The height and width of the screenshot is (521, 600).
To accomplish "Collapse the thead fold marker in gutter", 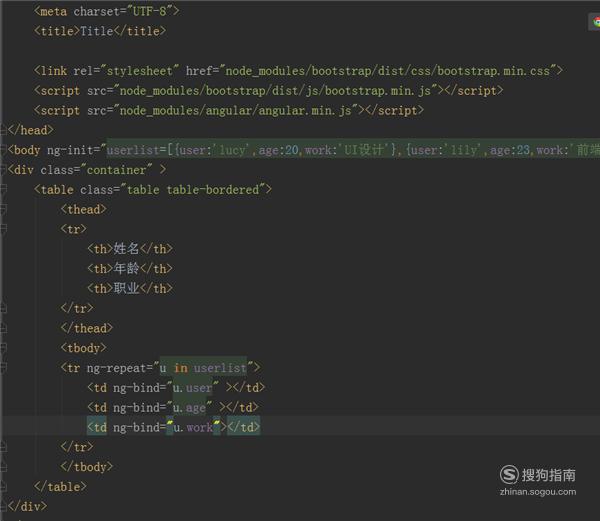I will point(3,209).
